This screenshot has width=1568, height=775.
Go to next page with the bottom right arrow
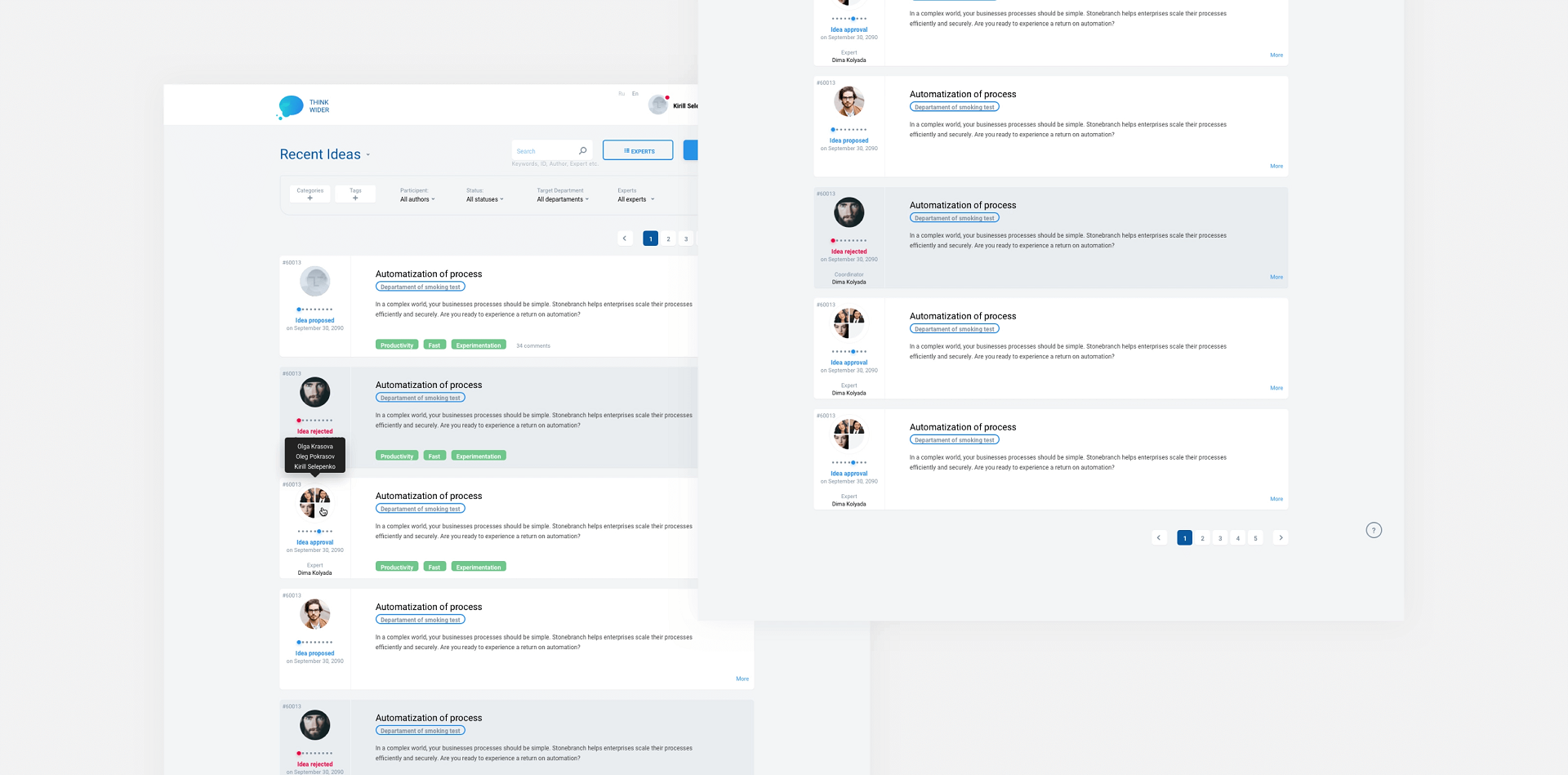click(x=1281, y=538)
